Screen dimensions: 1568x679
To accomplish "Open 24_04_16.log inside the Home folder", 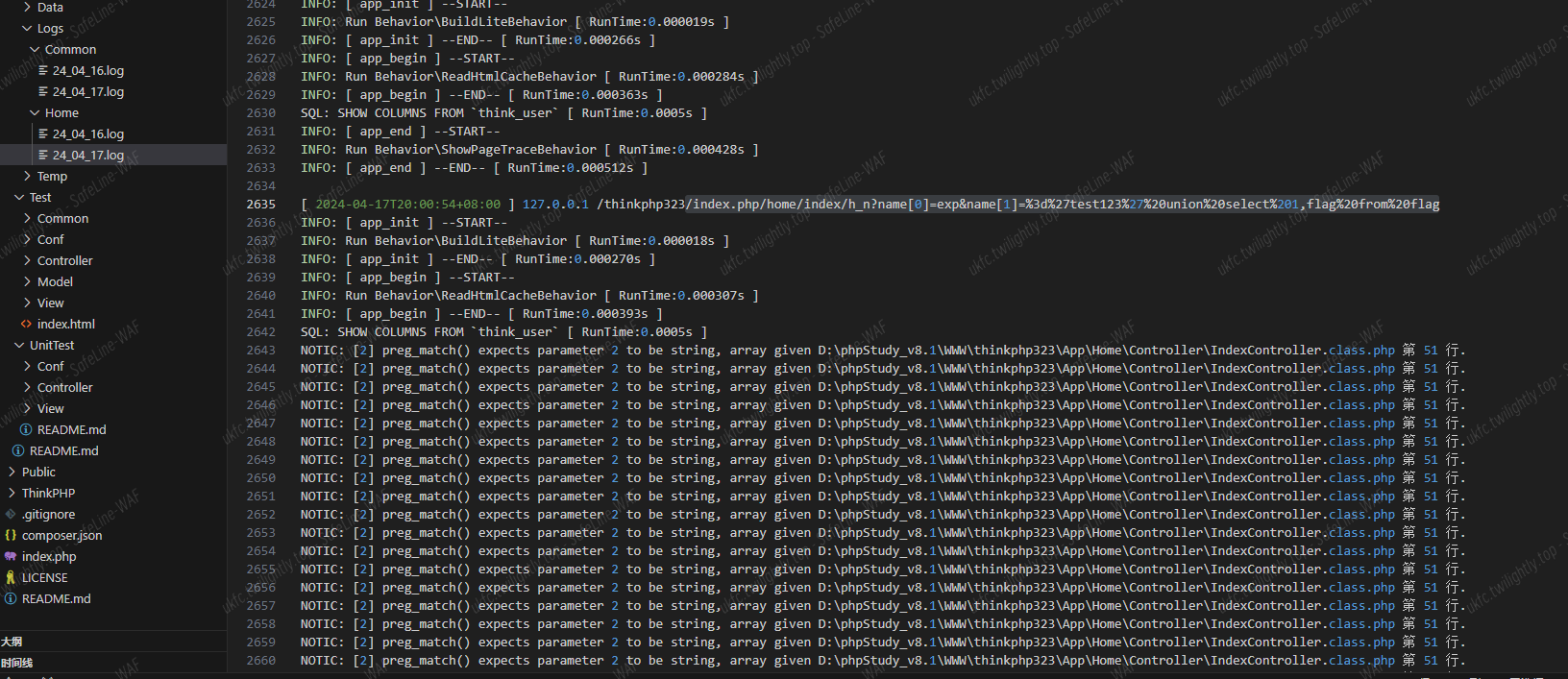I will 87,134.
